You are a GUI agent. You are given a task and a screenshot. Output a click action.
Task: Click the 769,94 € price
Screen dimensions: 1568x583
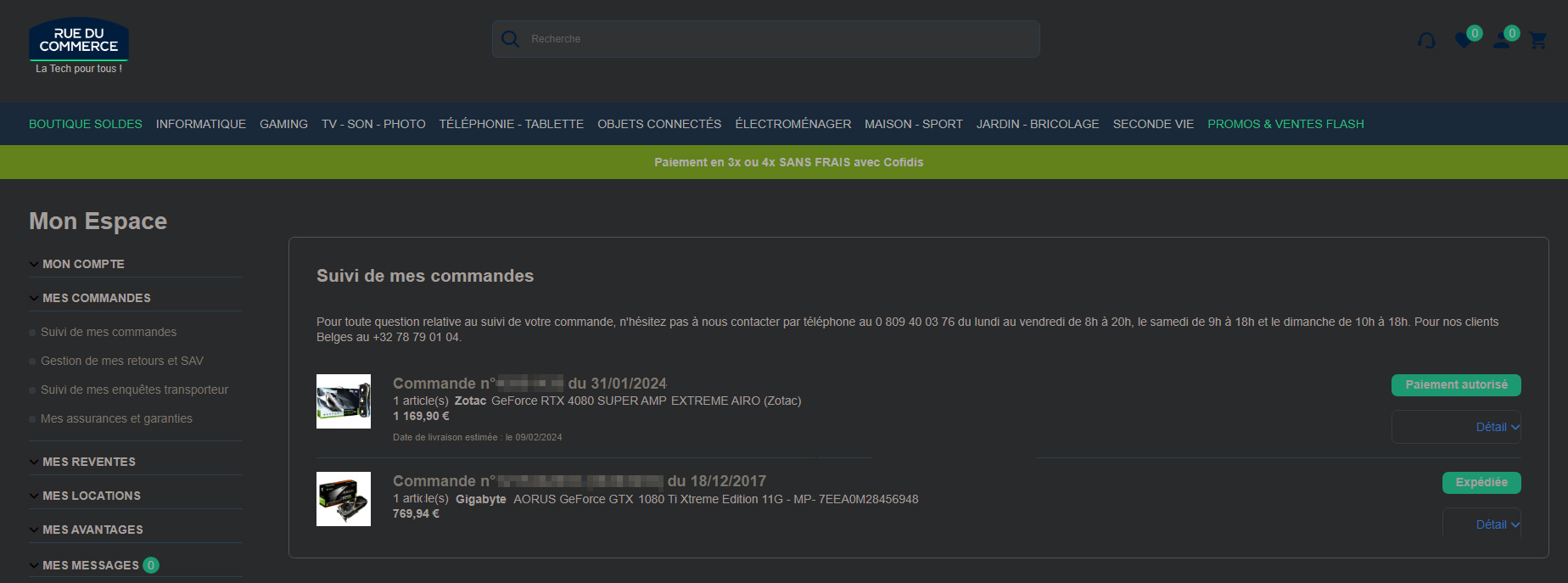point(416,513)
